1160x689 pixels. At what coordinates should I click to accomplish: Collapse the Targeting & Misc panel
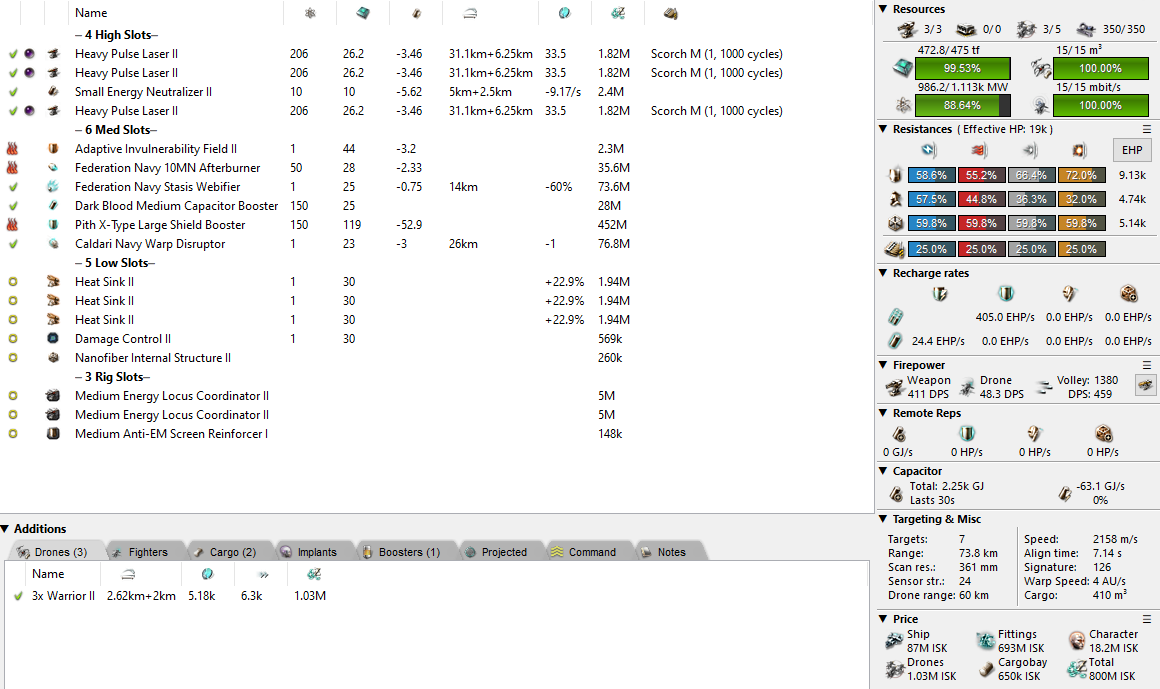click(883, 519)
